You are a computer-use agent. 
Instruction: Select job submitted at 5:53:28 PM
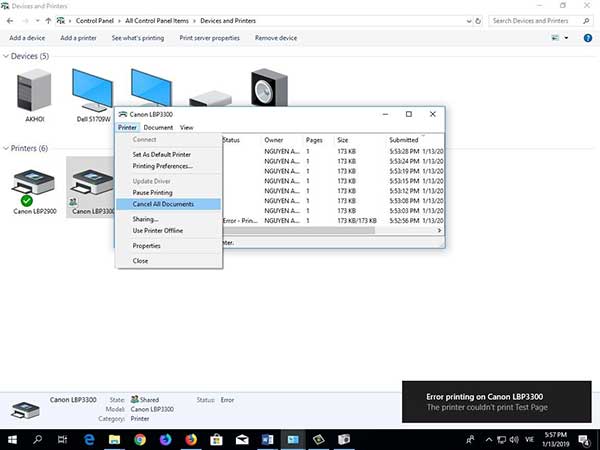(x=333, y=152)
